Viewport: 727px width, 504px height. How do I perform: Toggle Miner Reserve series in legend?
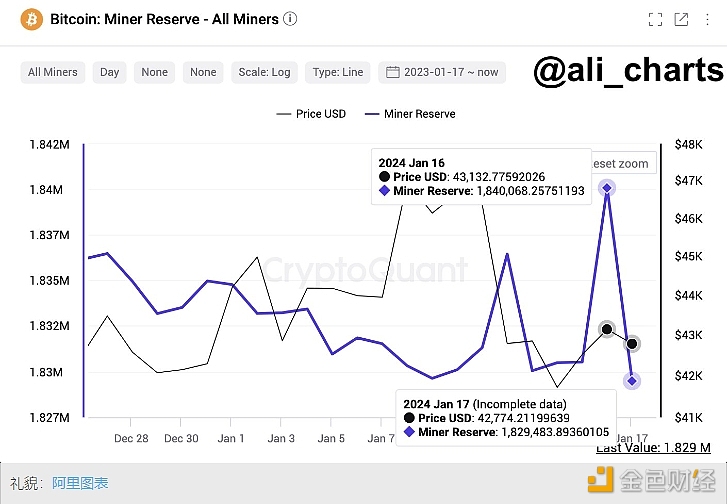coord(410,114)
